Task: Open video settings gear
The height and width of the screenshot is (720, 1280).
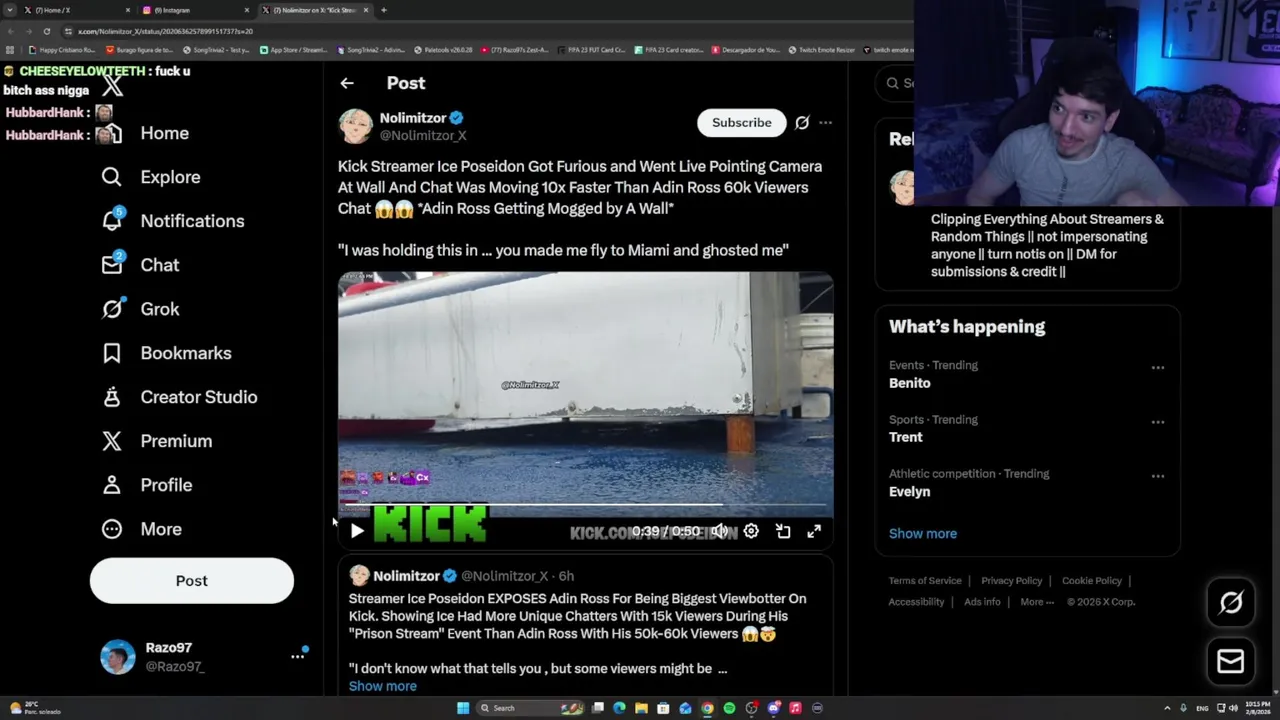Action: click(x=751, y=531)
